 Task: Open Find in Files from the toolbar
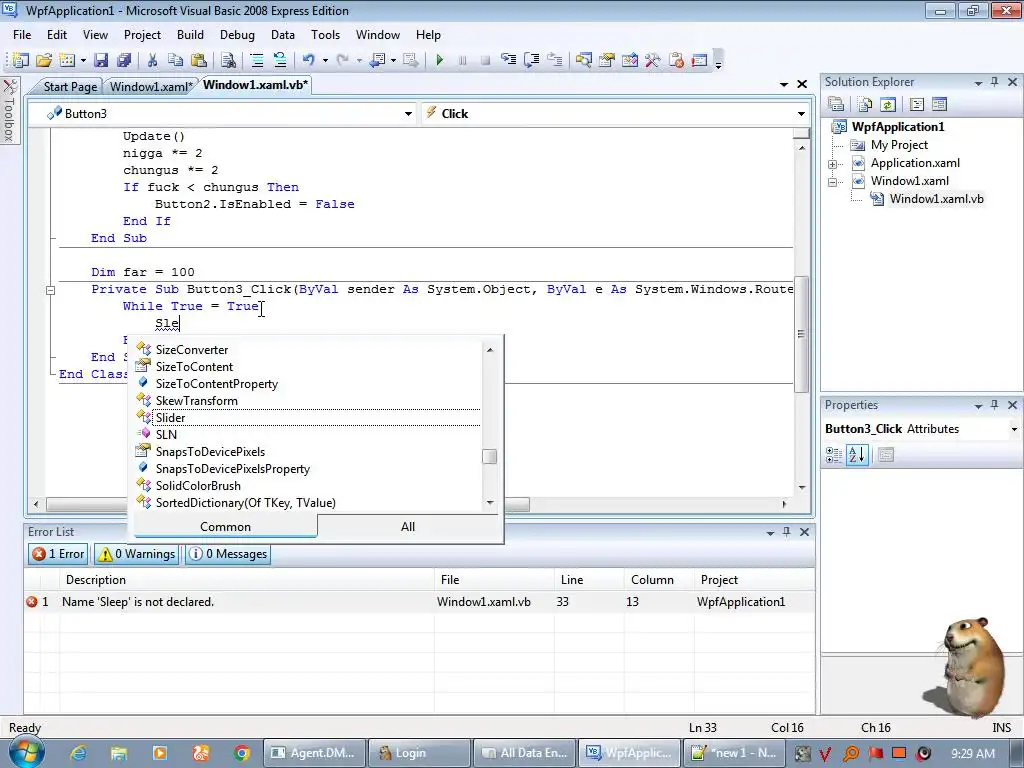[228, 60]
